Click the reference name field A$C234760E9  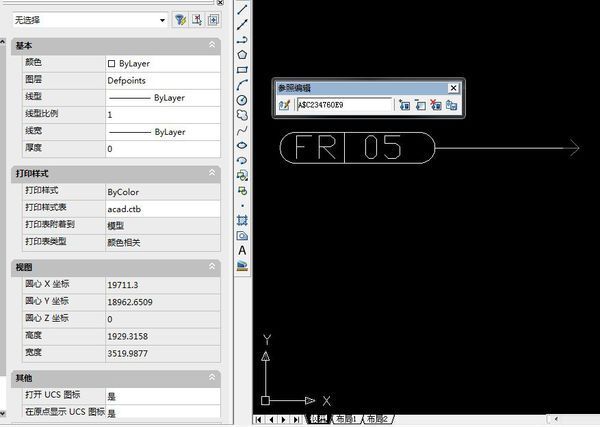(x=344, y=104)
